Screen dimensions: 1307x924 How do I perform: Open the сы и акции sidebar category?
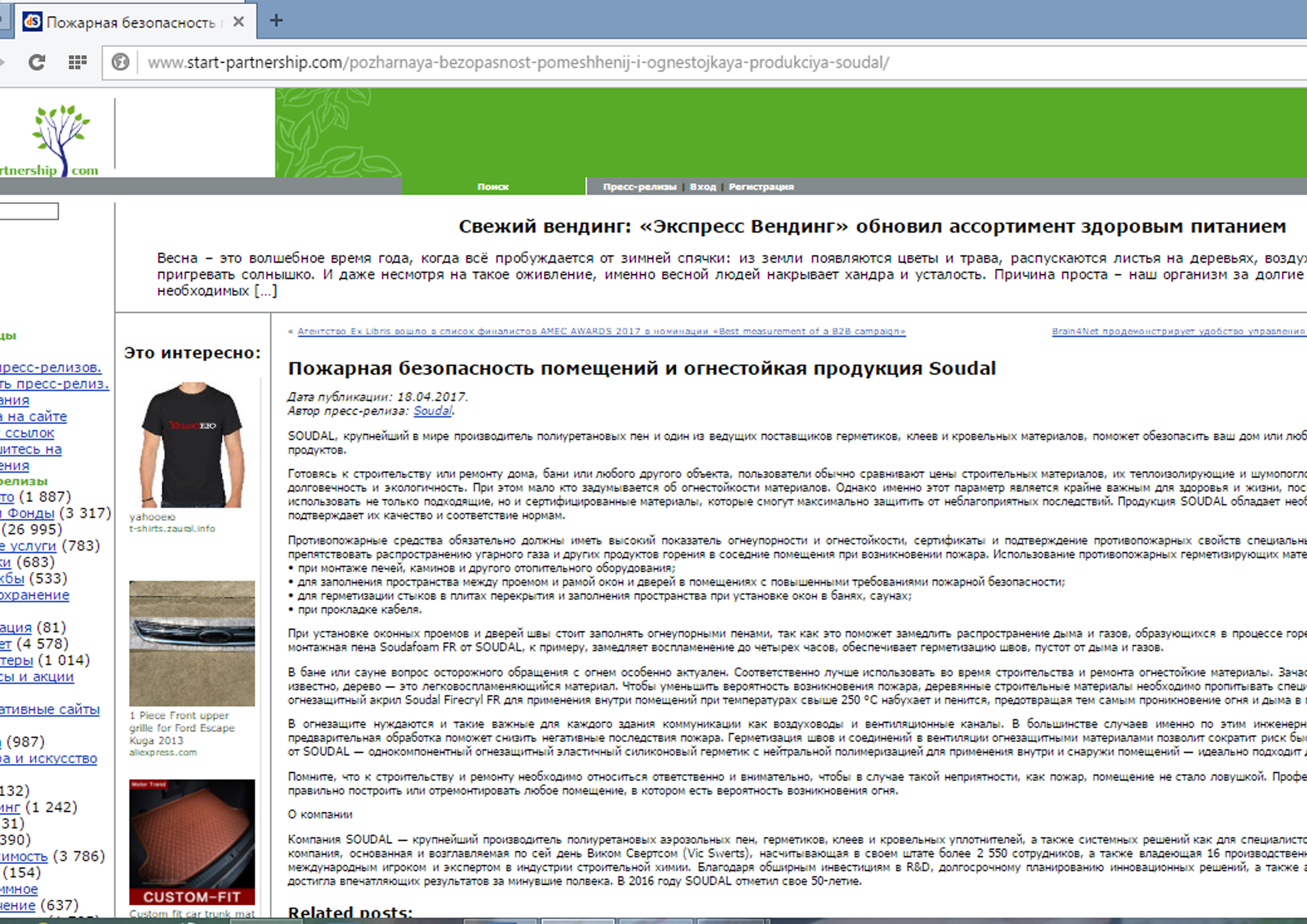pos(37,676)
